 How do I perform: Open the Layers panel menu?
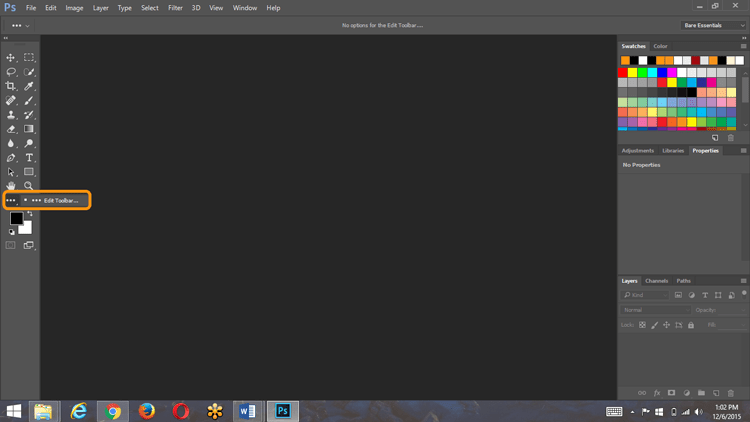coord(743,281)
